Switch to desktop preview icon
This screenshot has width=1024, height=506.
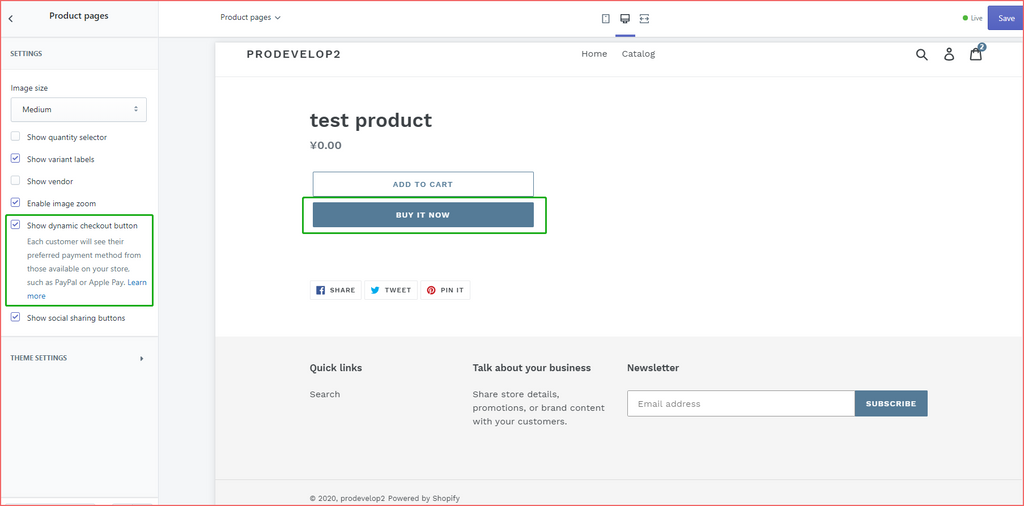click(x=625, y=18)
